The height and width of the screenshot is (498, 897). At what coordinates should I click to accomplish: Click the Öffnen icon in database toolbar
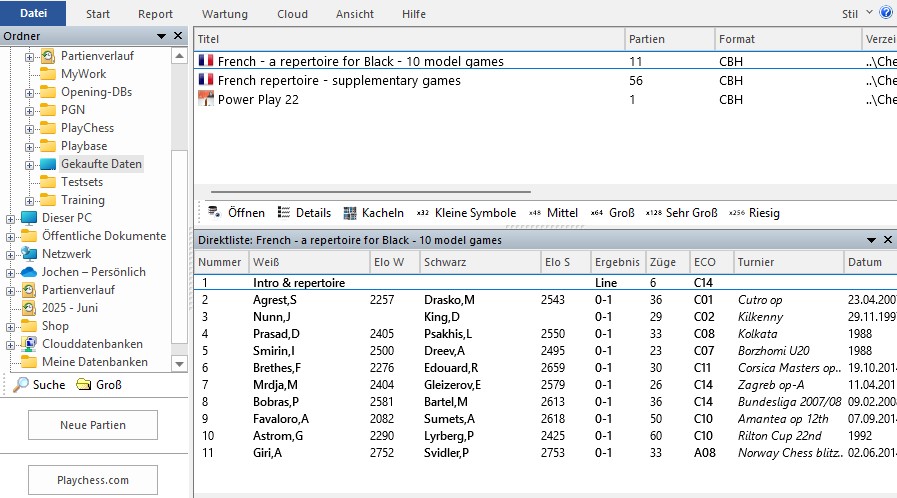(x=214, y=213)
